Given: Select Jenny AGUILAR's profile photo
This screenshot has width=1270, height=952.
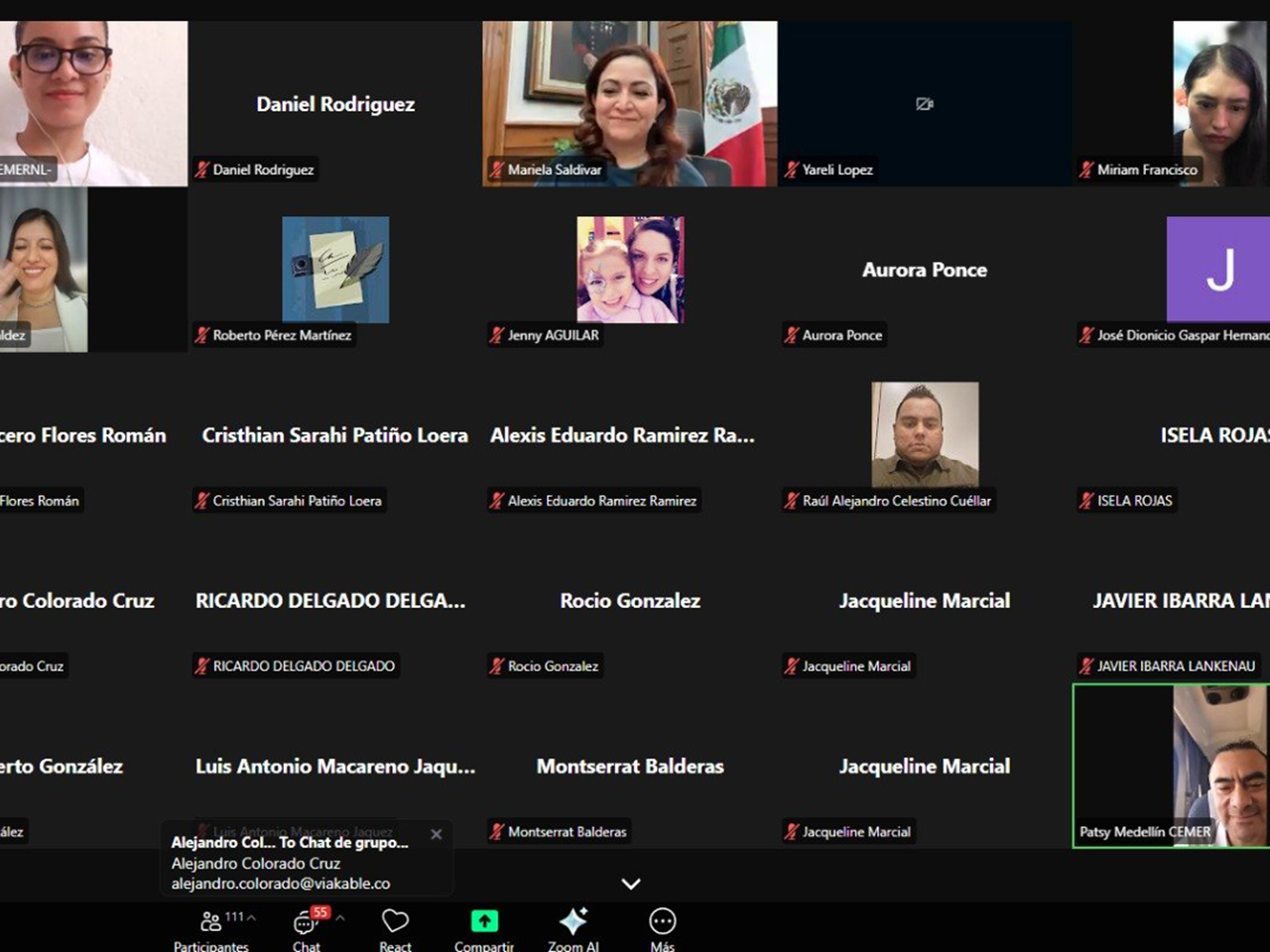Looking at the screenshot, I should (x=630, y=270).
